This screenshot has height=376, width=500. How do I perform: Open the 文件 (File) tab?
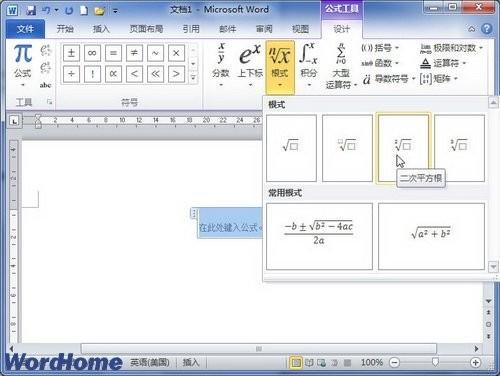click(25, 29)
